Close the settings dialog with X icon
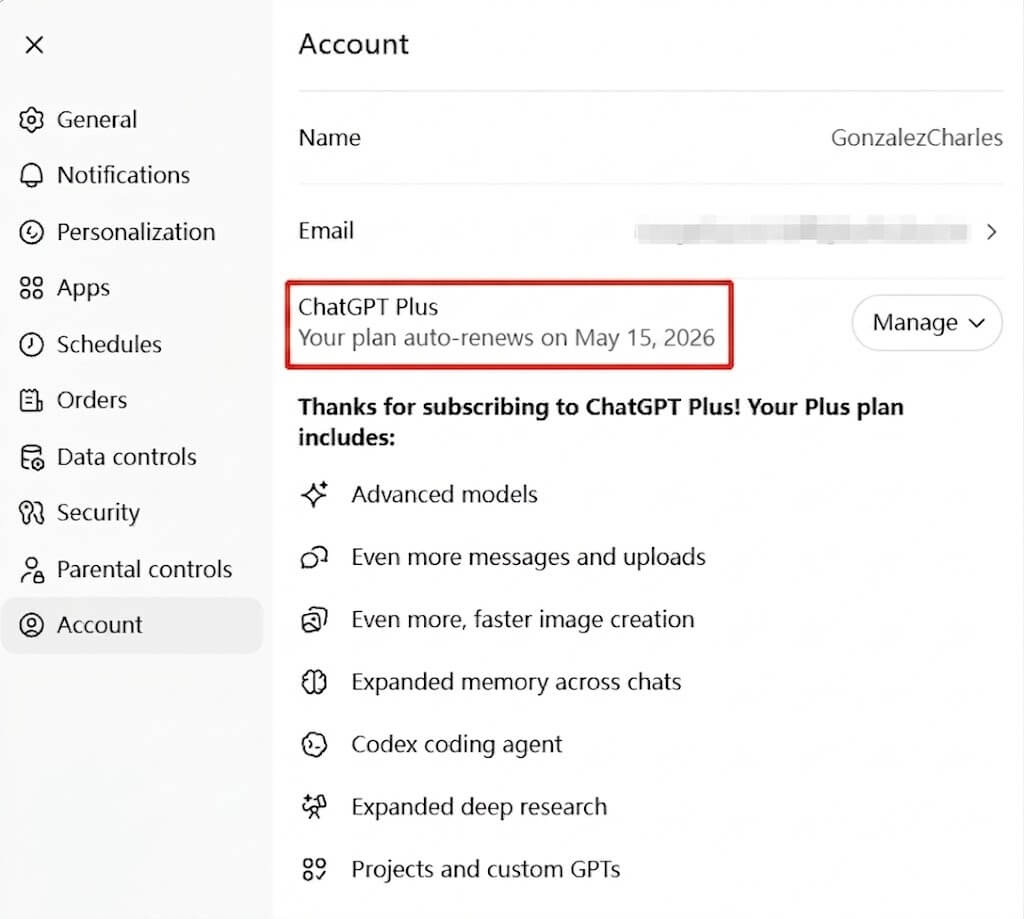The width and height of the screenshot is (1024, 919). click(x=34, y=45)
